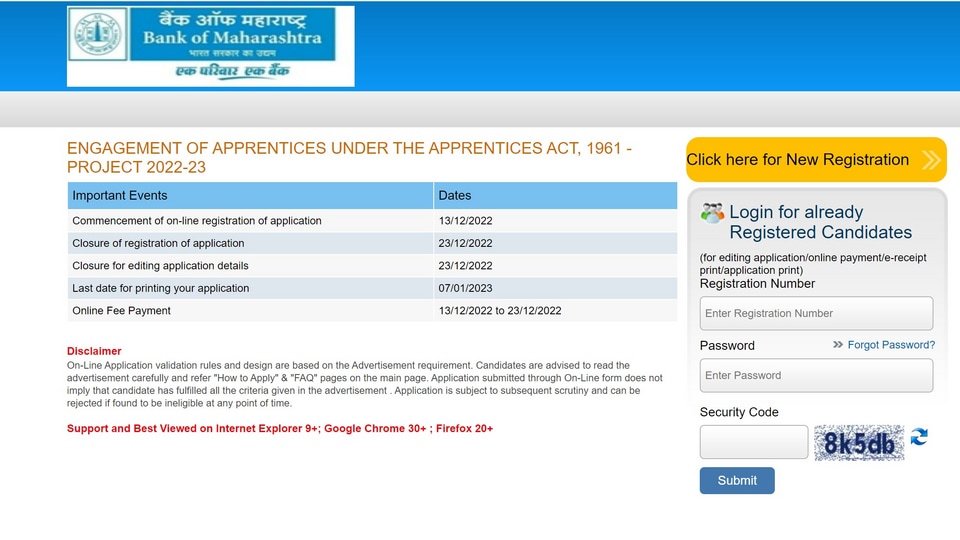Viewport: 960px width, 540px height.
Task: Click Login for already Registered Candidates heading
Action: (820, 222)
